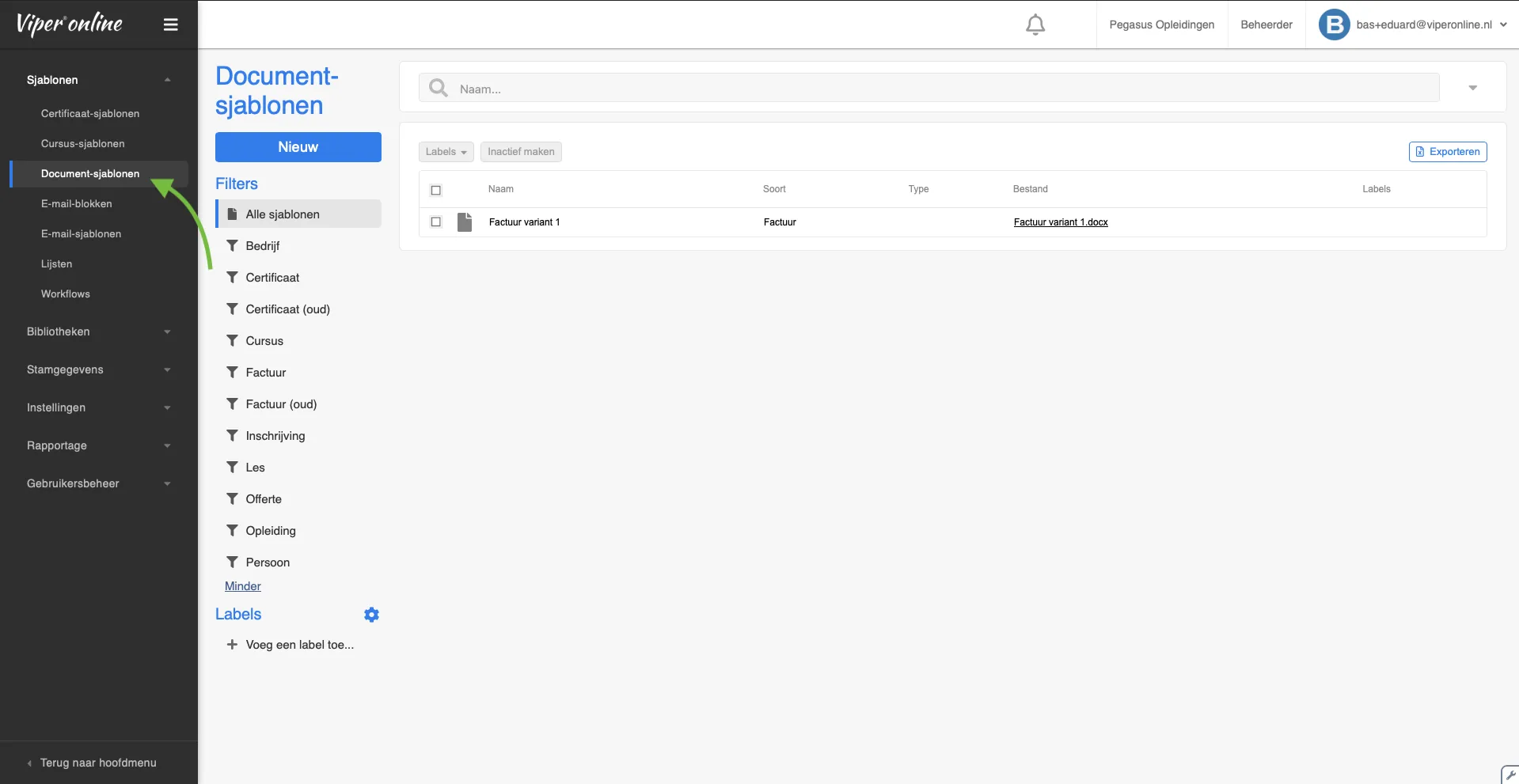
Task: Go to Workflows in the sidebar
Action: 66,294
